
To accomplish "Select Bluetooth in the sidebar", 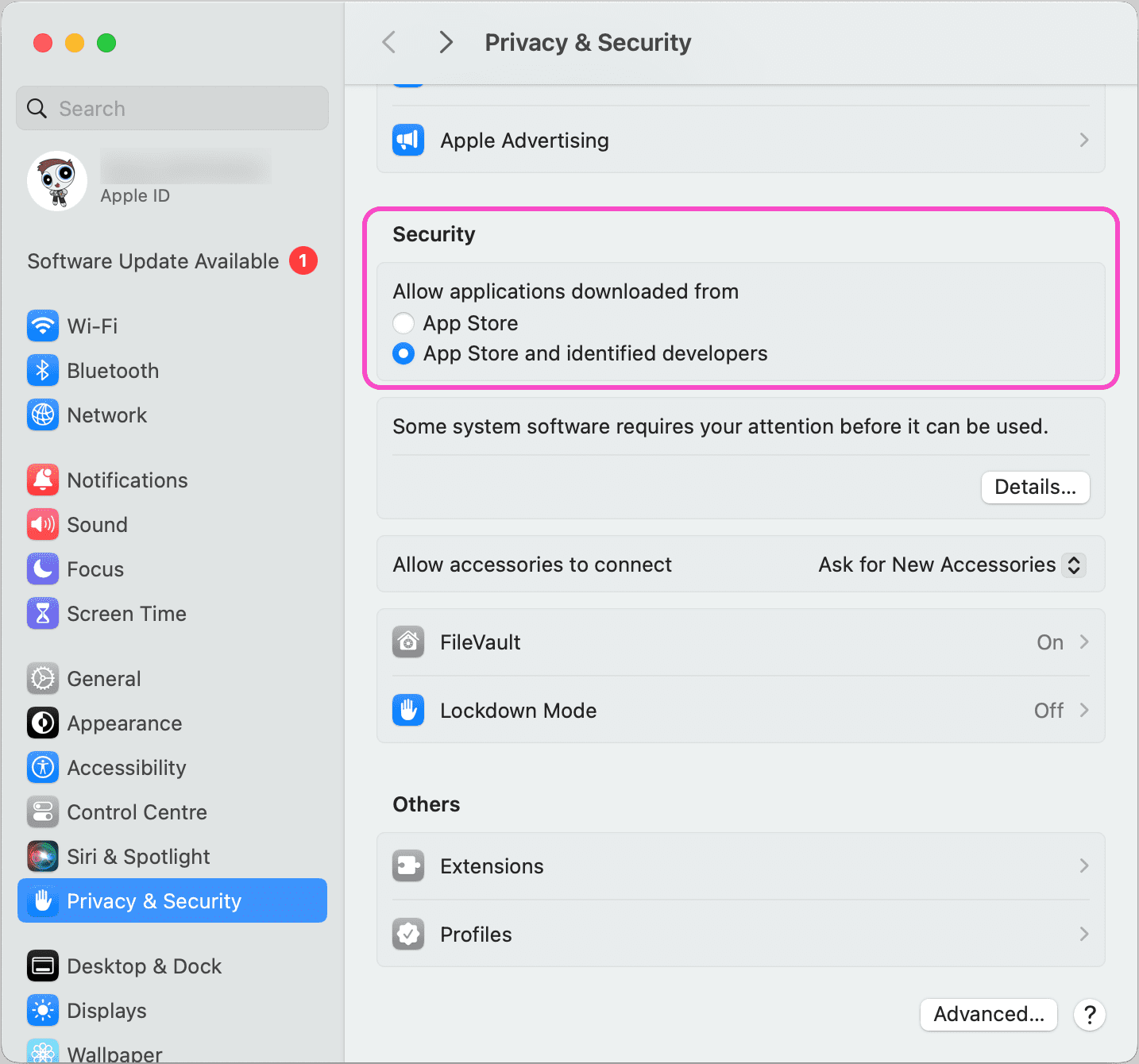I will [x=113, y=370].
